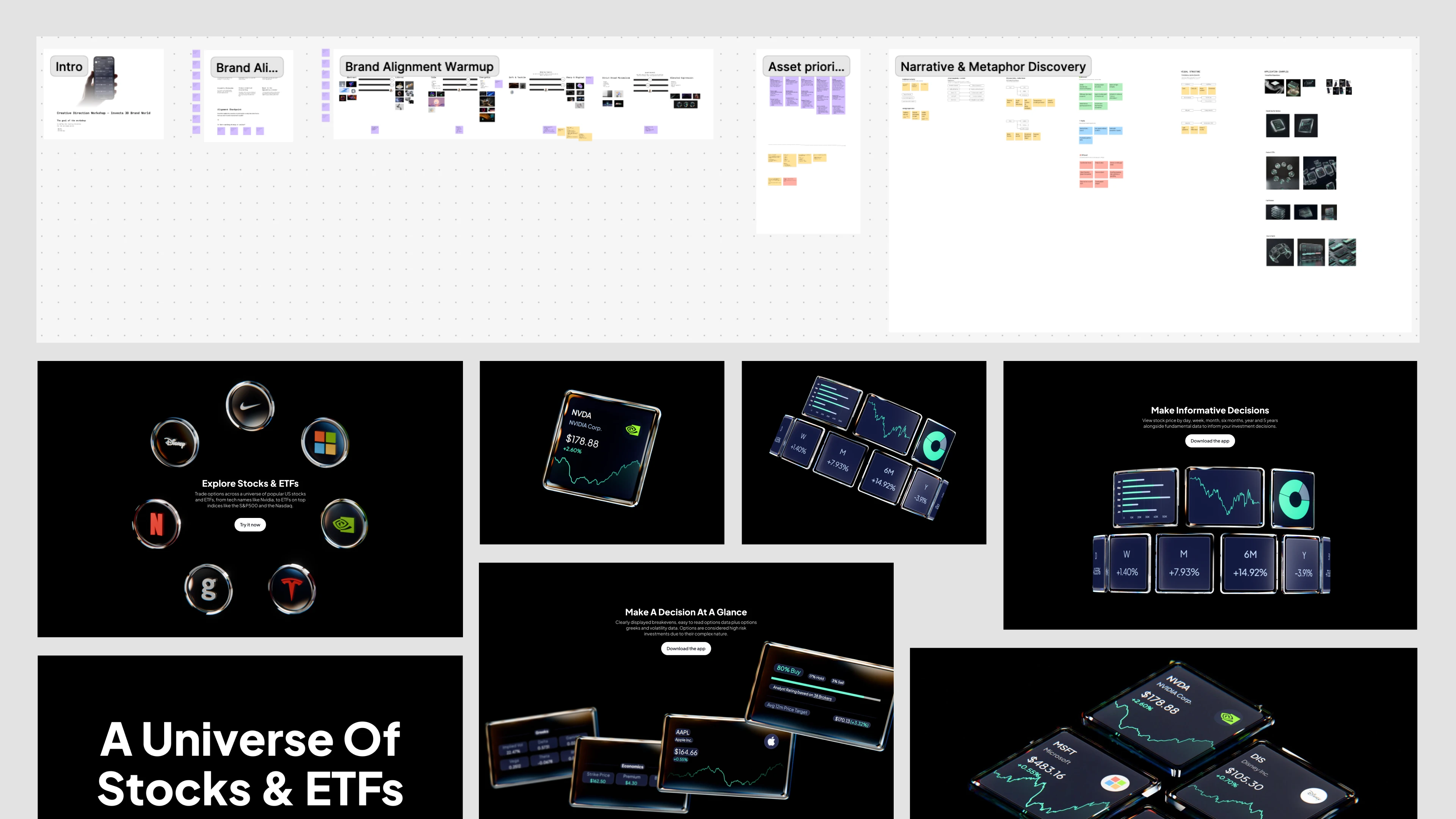Click the tilted bar chart tile
The height and width of the screenshot is (819, 1456).
832,402
